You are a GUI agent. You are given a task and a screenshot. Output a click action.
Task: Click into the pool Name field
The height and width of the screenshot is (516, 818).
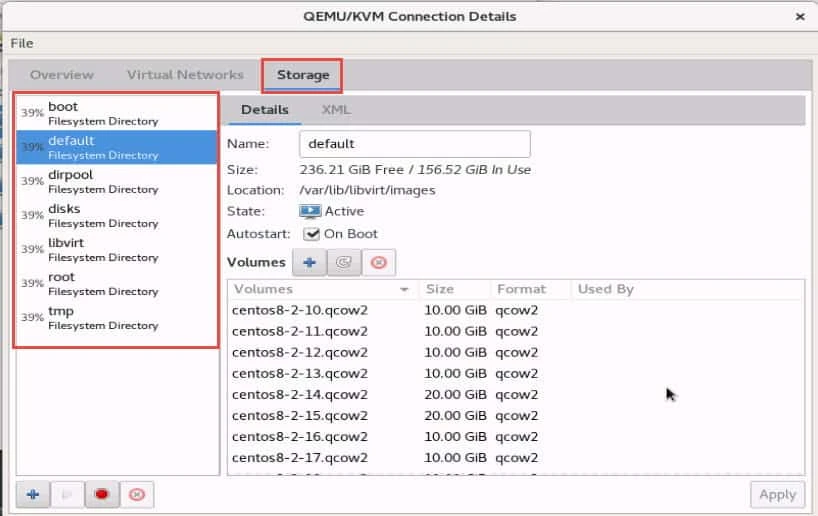(x=415, y=144)
